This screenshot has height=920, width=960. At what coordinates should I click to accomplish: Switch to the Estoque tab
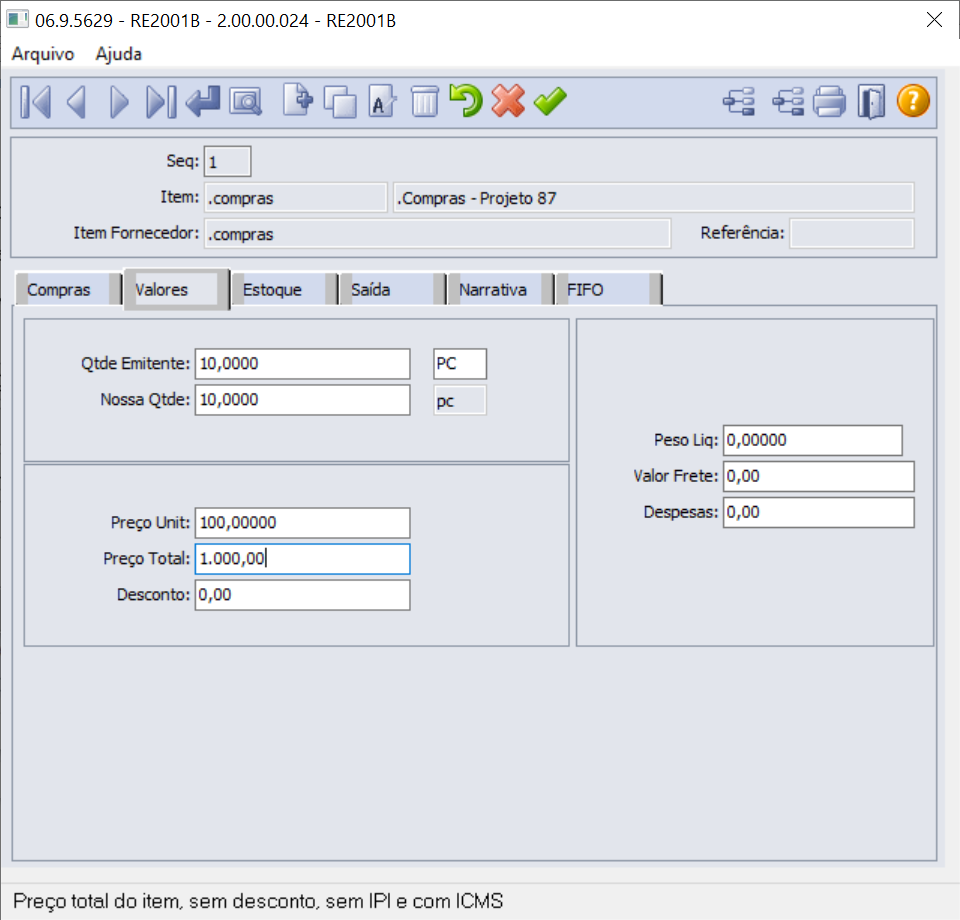tap(285, 290)
